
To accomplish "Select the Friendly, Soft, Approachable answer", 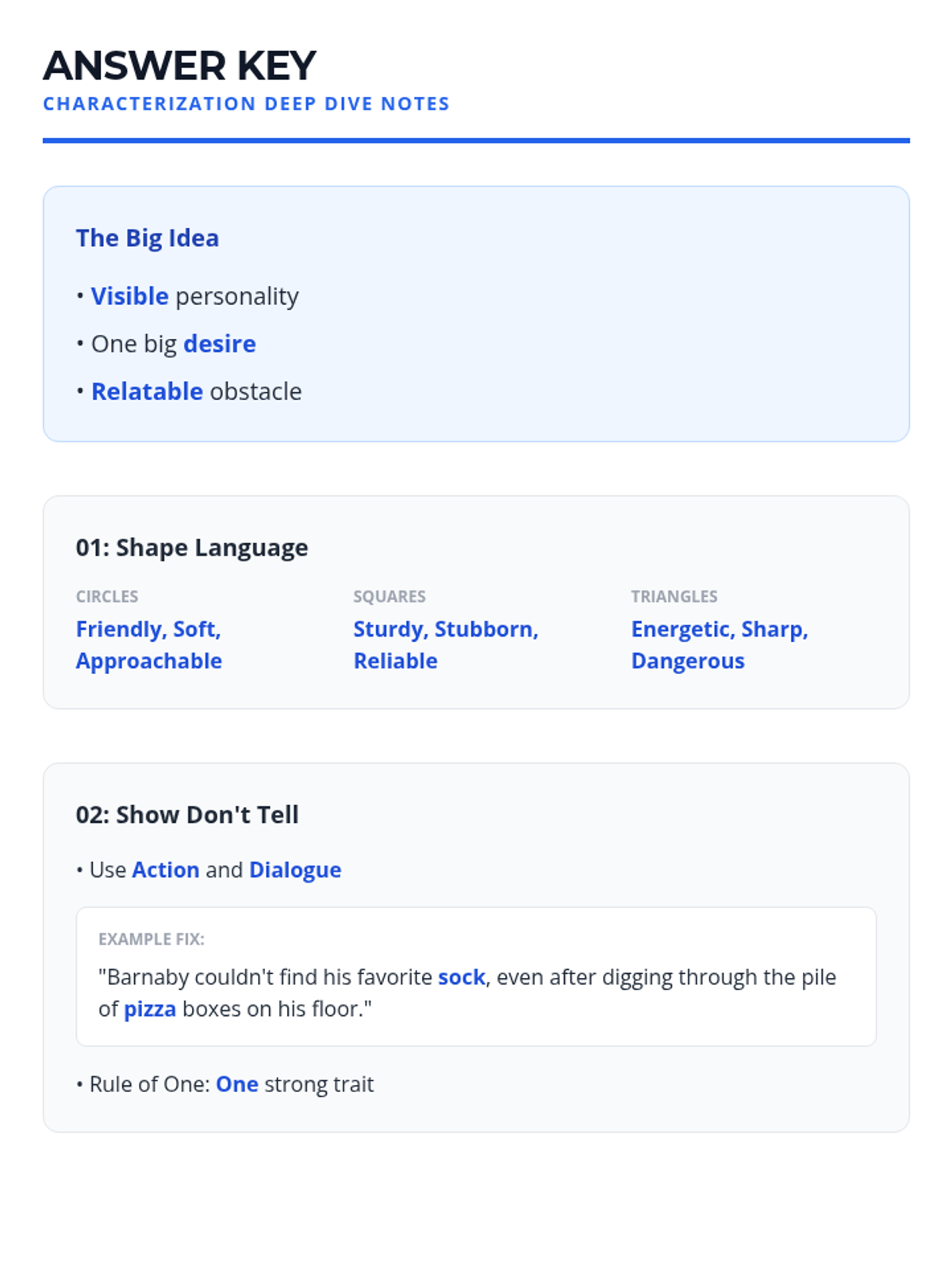I will pos(149,645).
